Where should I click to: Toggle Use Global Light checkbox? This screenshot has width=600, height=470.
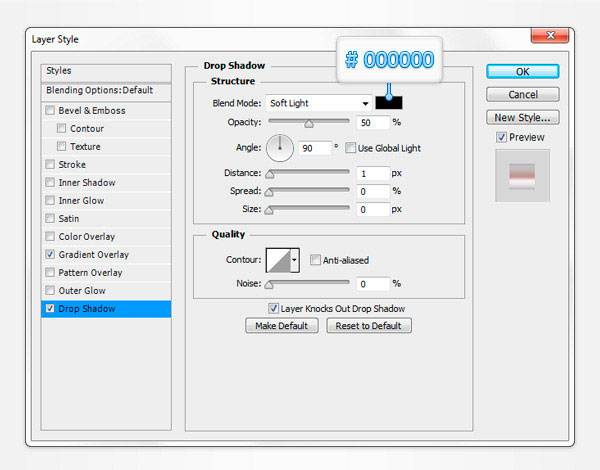pos(350,148)
